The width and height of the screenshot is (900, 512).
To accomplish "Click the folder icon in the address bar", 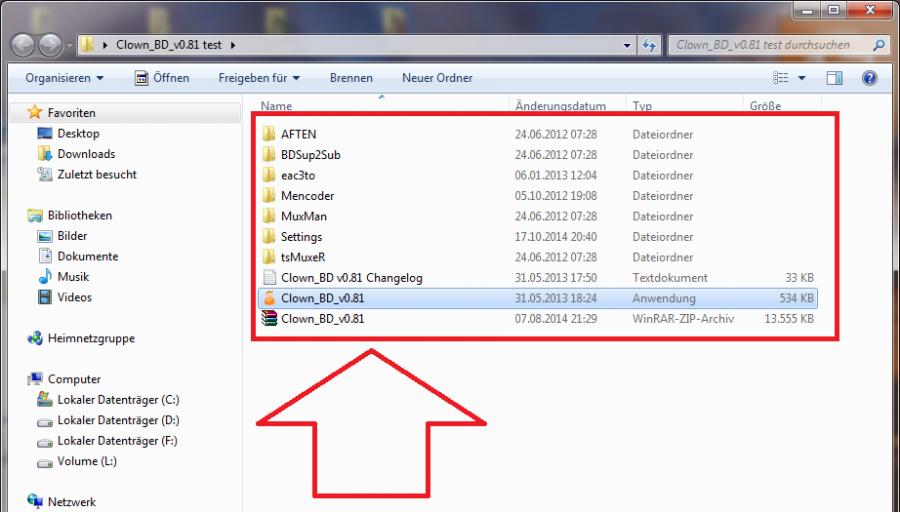I will click(x=87, y=44).
